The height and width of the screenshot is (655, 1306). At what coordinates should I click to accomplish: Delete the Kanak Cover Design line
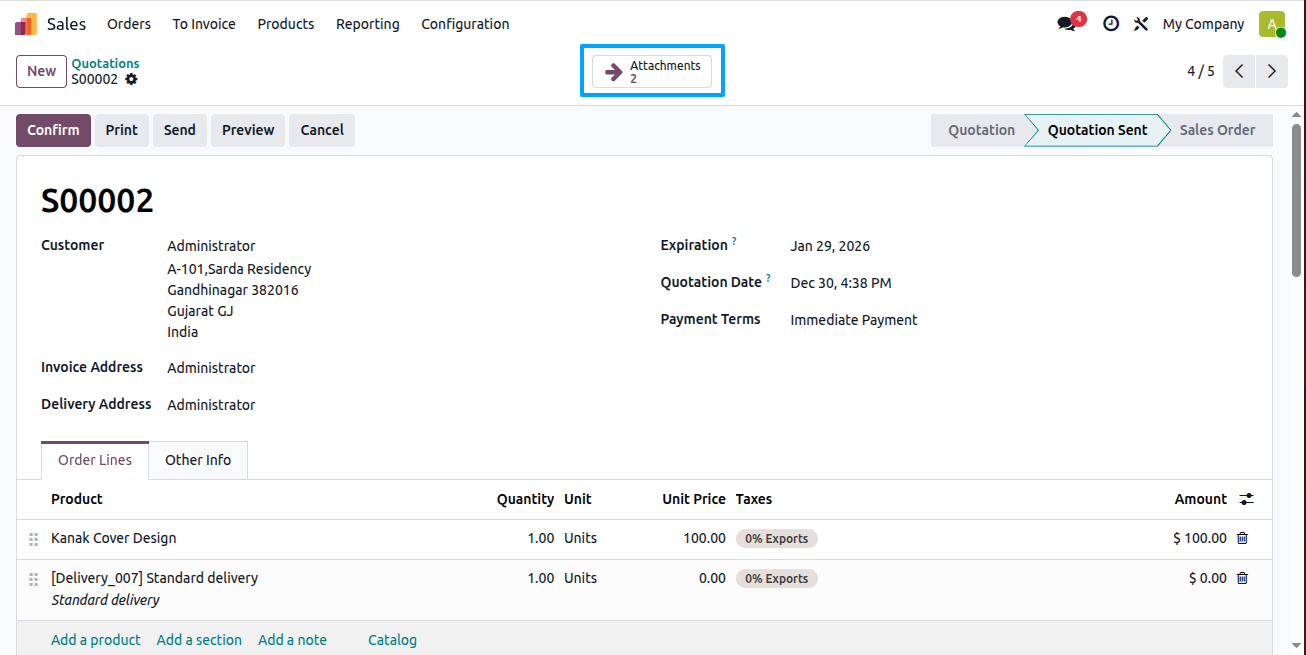1242,538
